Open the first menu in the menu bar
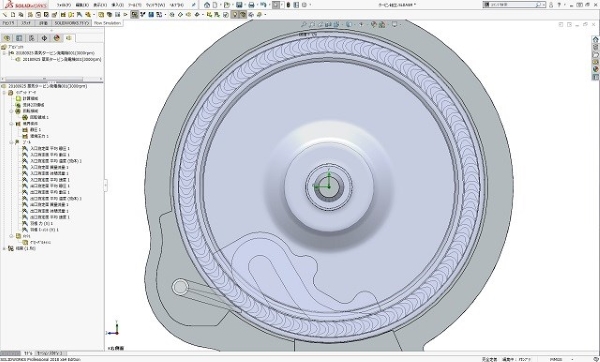 (64, 5)
